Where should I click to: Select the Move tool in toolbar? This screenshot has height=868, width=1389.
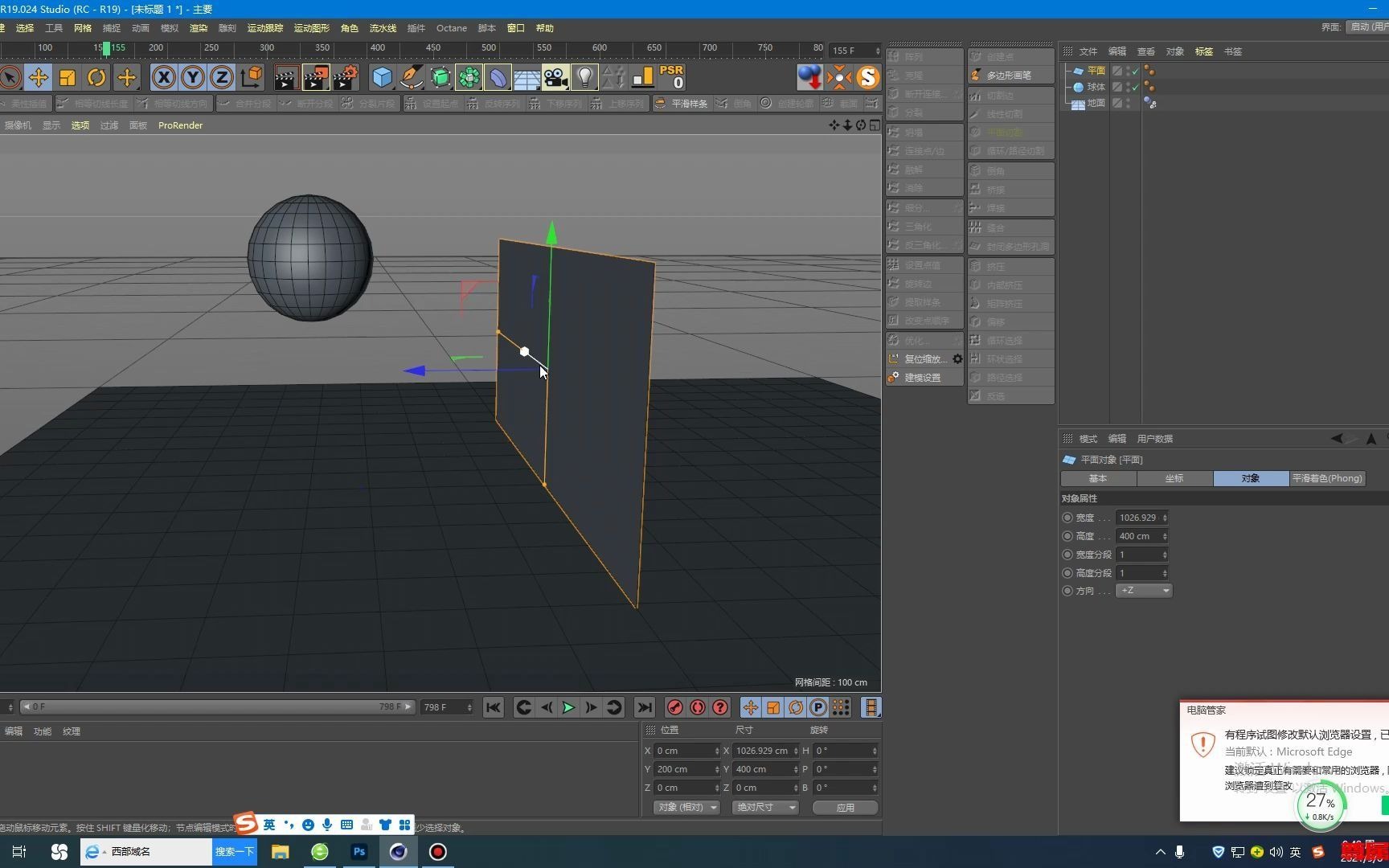[38, 78]
